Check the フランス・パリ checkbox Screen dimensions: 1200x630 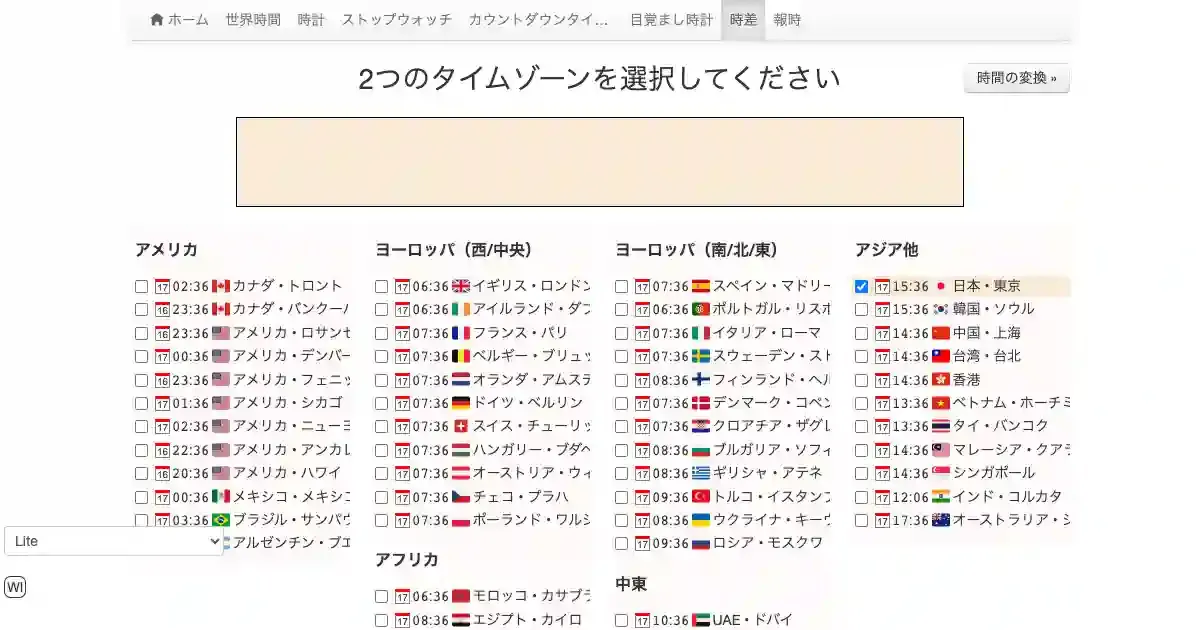pyautogui.click(x=381, y=334)
